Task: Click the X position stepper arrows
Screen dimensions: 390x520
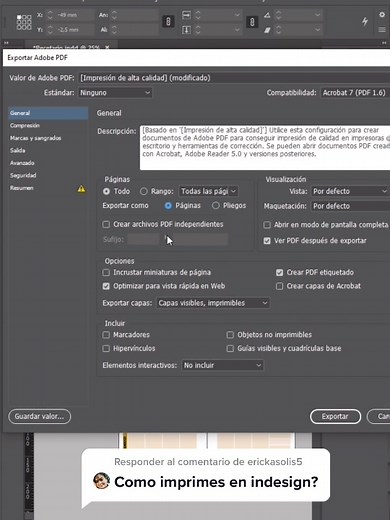Action: coord(50,15)
